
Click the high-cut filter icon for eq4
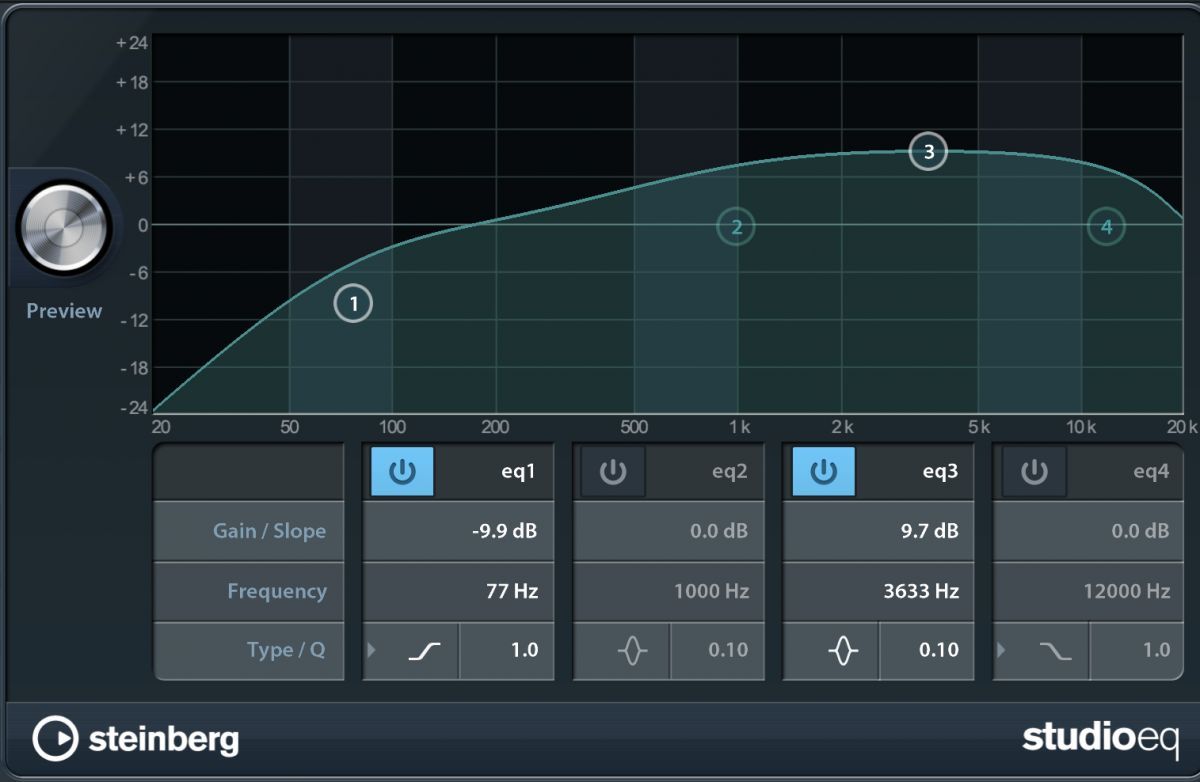(1054, 650)
